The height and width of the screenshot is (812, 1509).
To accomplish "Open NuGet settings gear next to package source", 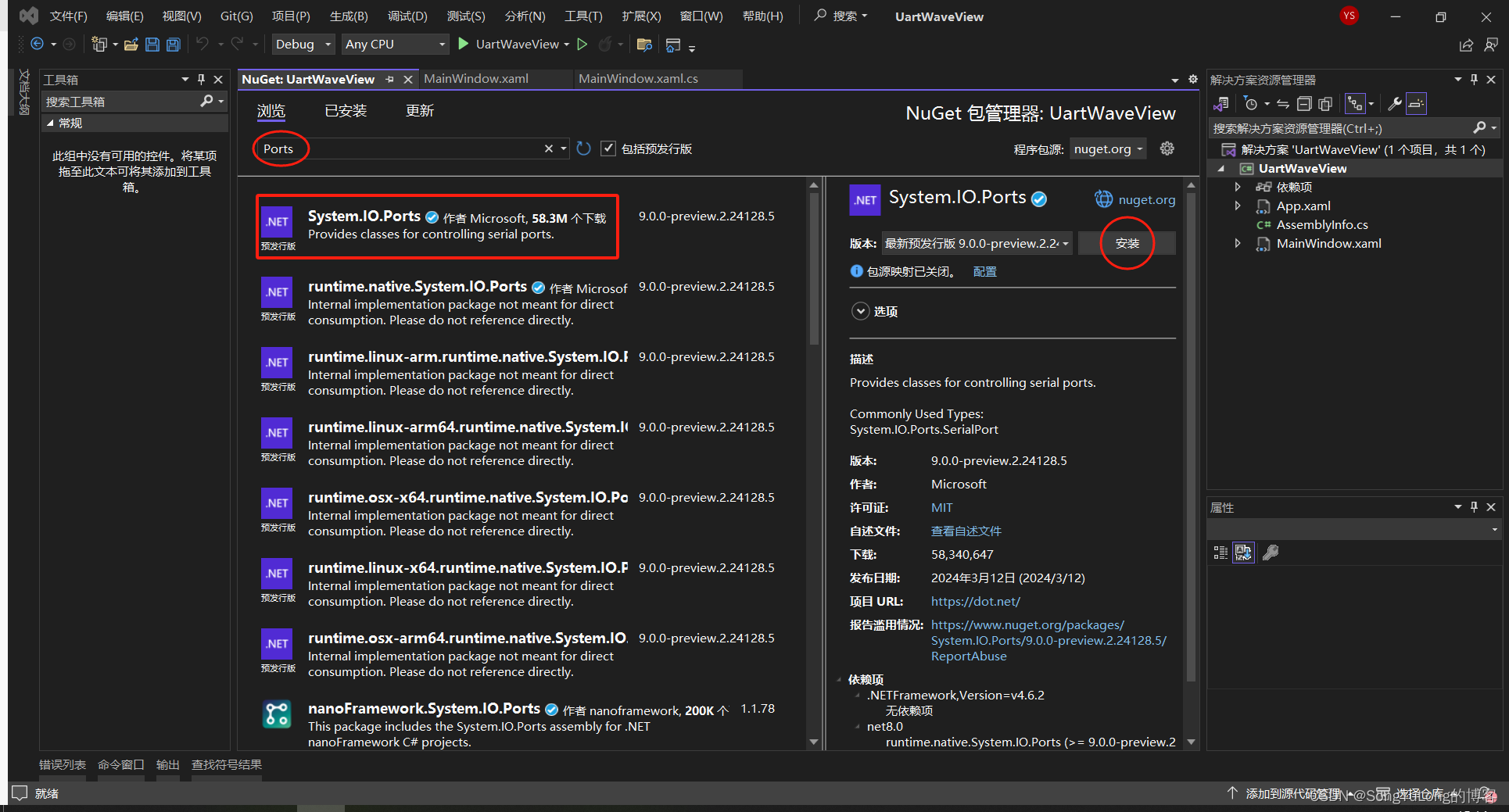I will 1167,148.
